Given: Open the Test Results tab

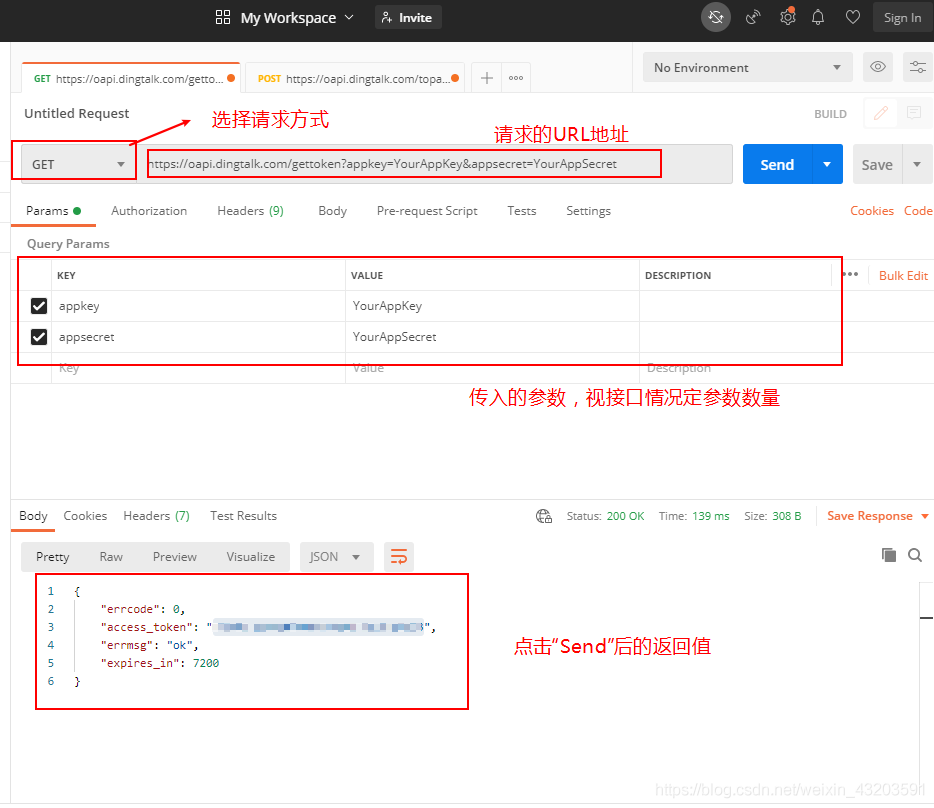Looking at the screenshot, I should (243, 516).
